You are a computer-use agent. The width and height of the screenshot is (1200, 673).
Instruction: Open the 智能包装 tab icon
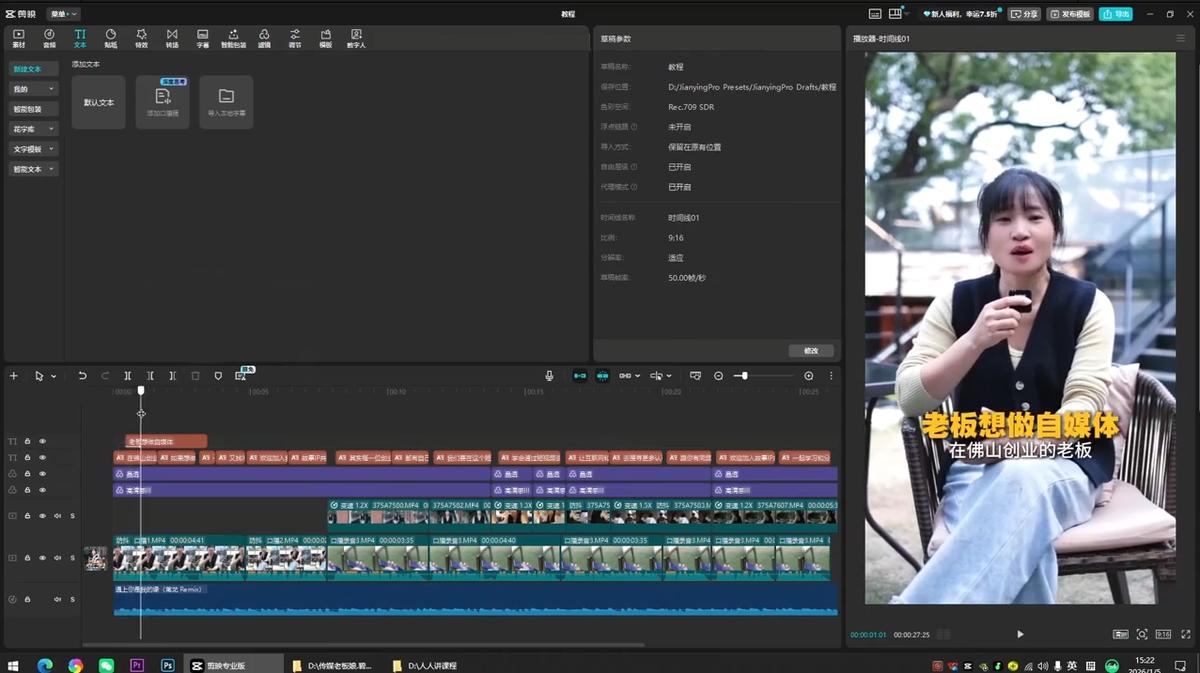233,38
